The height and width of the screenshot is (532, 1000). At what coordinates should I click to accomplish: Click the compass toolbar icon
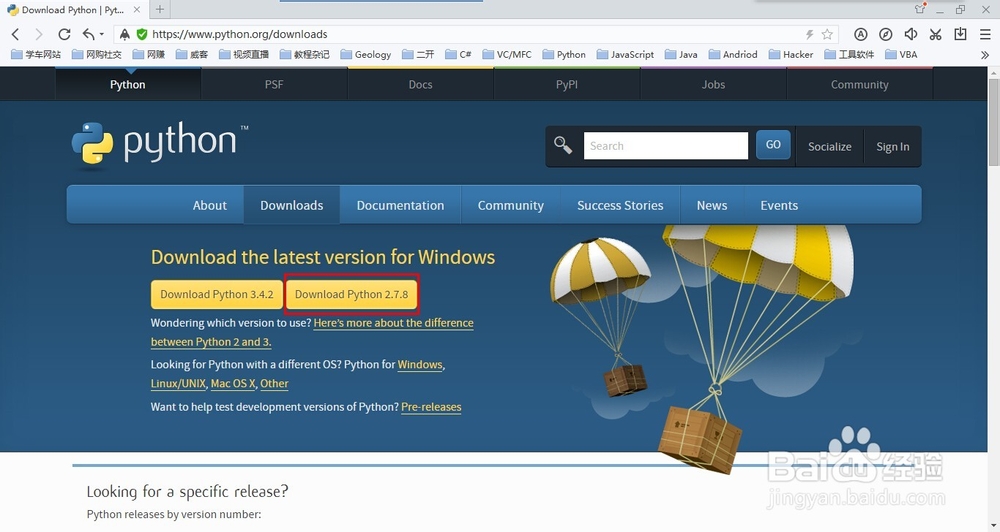[x=885, y=34]
